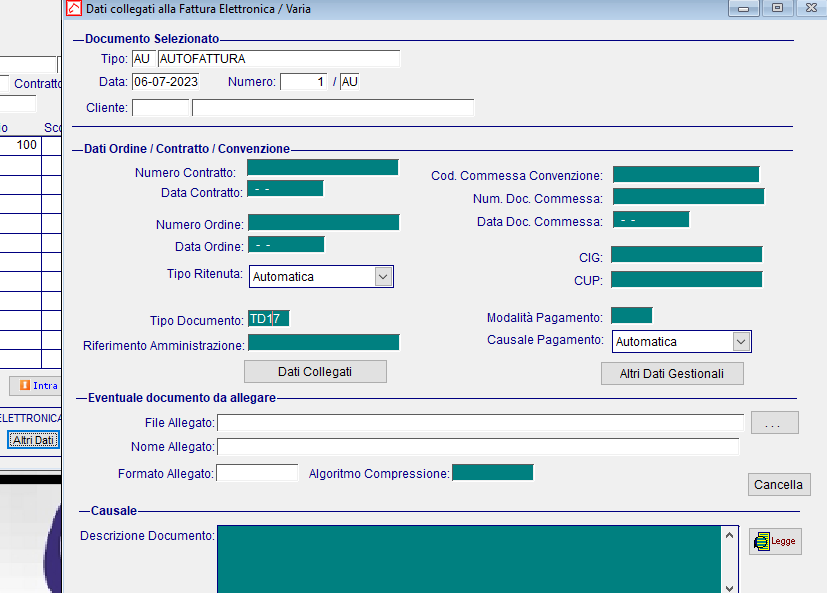The image size is (827, 593).
Task: Browse for File Allegato with ellipsis button
Action: pos(774,423)
